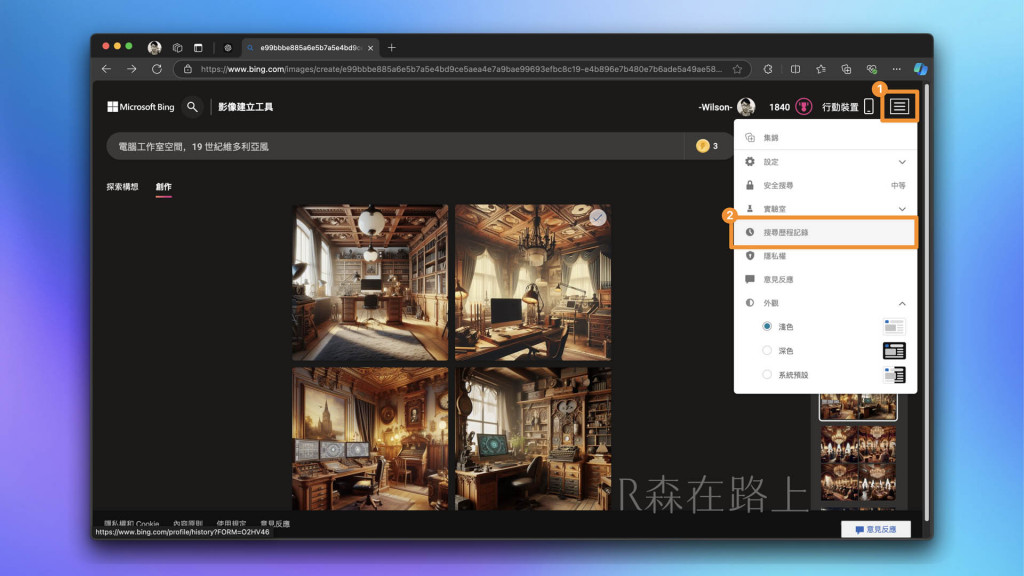Click the boost coin icon showing 3
This screenshot has height=576, width=1024.
[703, 146]
